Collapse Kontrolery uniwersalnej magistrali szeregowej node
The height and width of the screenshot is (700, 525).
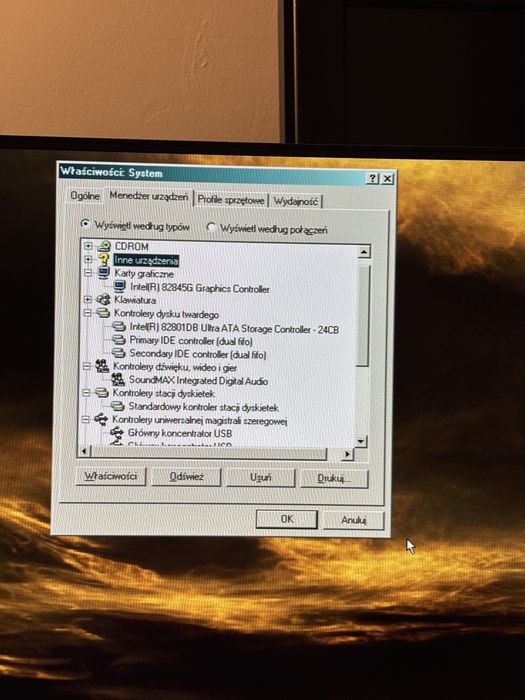click(x=86, y=420)
